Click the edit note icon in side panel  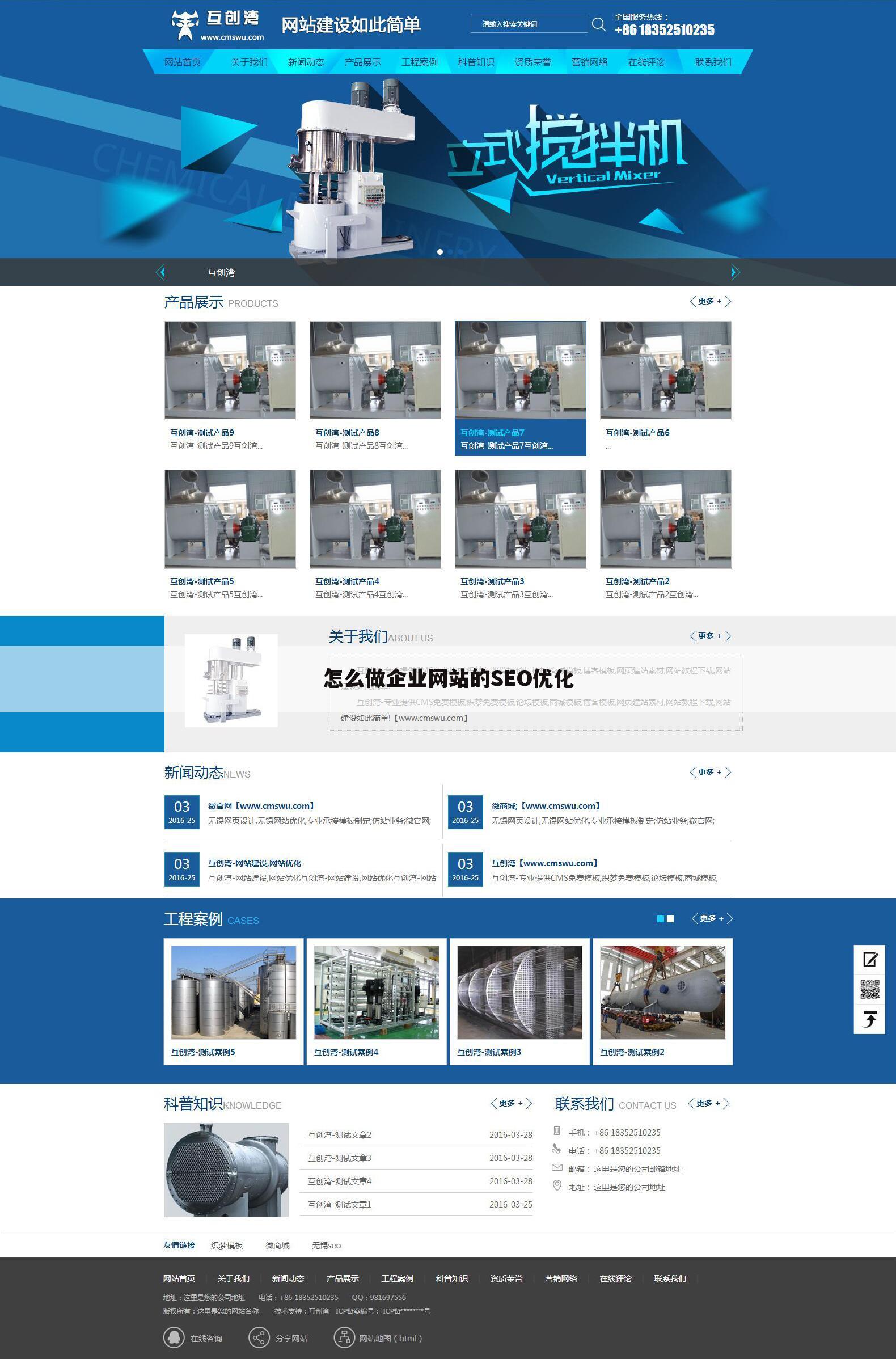click(869, 960)
